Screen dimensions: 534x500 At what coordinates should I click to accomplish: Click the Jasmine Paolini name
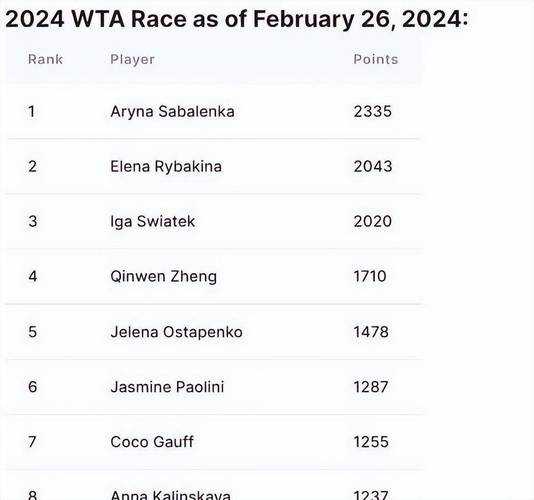(167, 387)
